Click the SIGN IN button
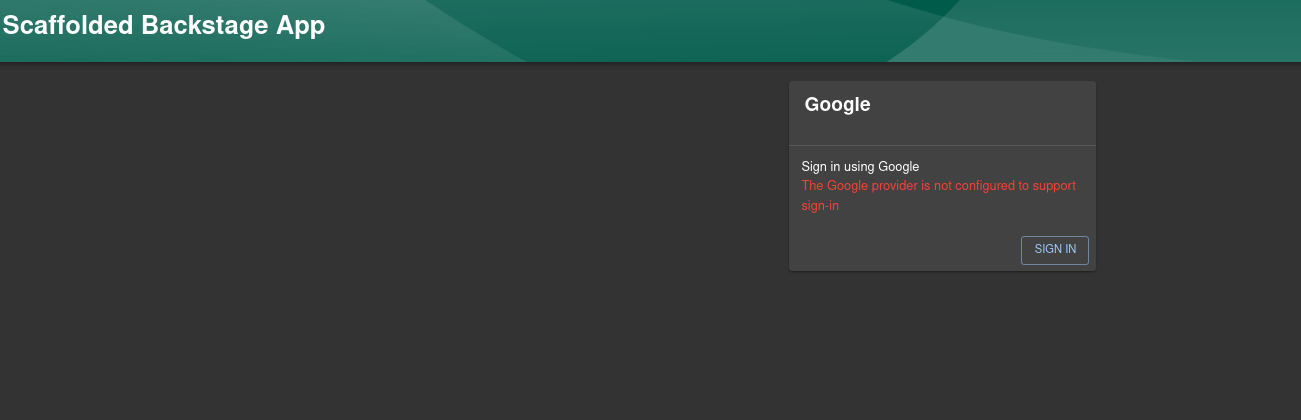This screenshot has width=1301, height=420. click(1054, 250)
